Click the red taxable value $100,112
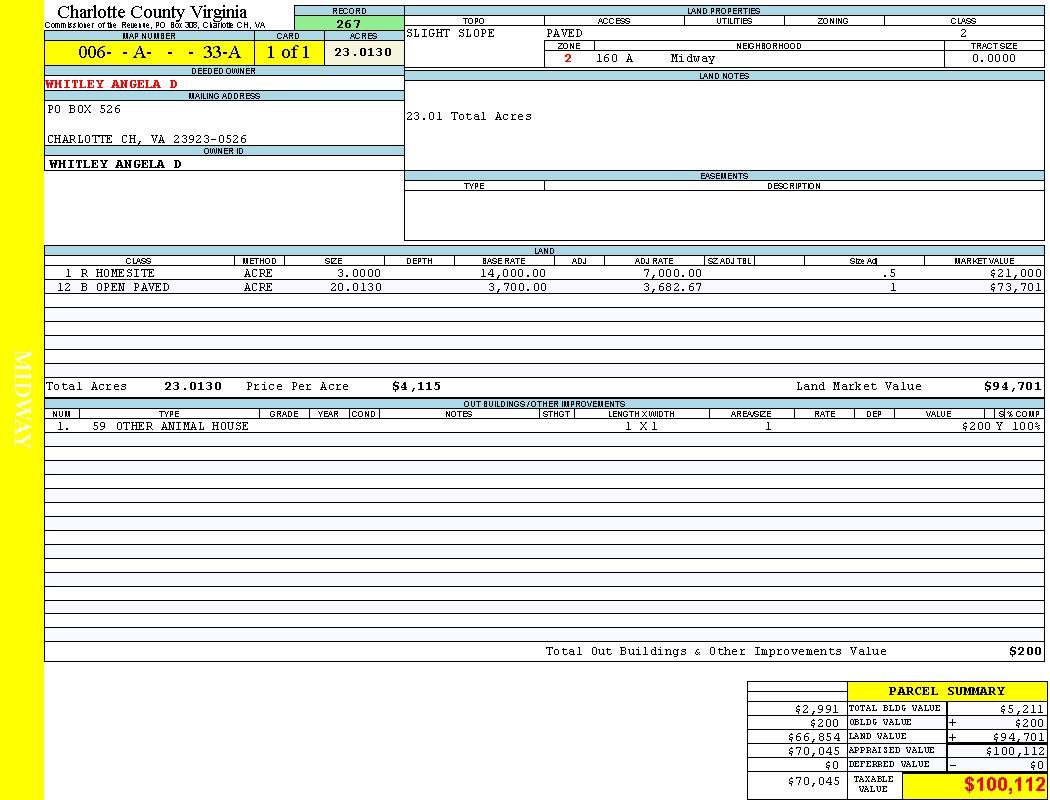 click(x=1004, y=785)
